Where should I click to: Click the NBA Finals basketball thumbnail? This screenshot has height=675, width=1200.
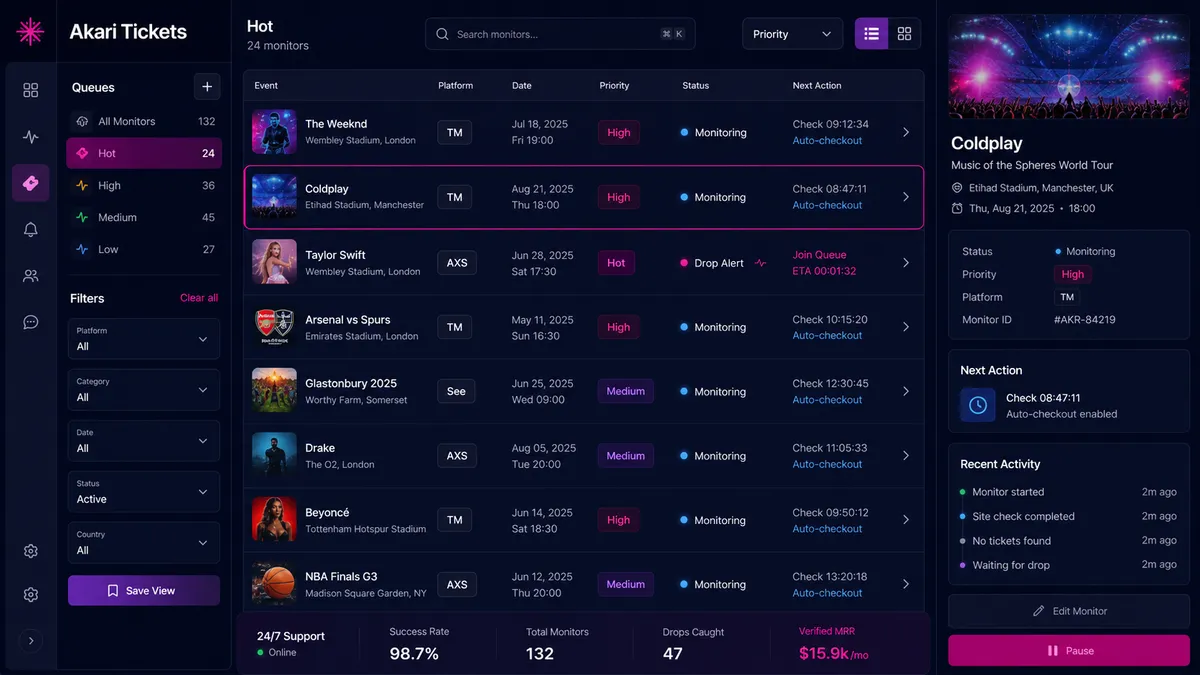(x=274, y=584)
